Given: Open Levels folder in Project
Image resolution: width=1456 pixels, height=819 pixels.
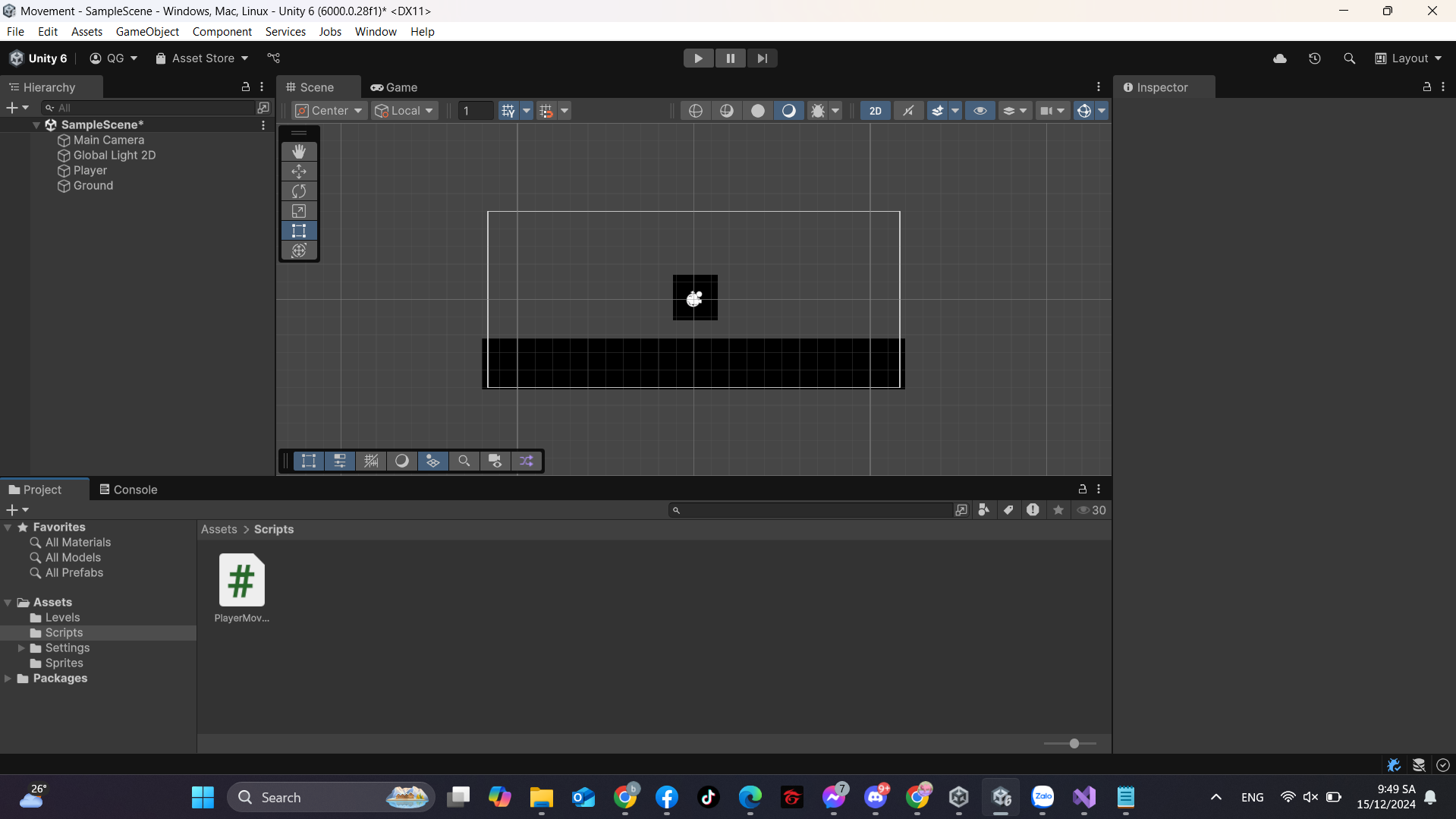Looking at the screenshot, I should 62,618.
